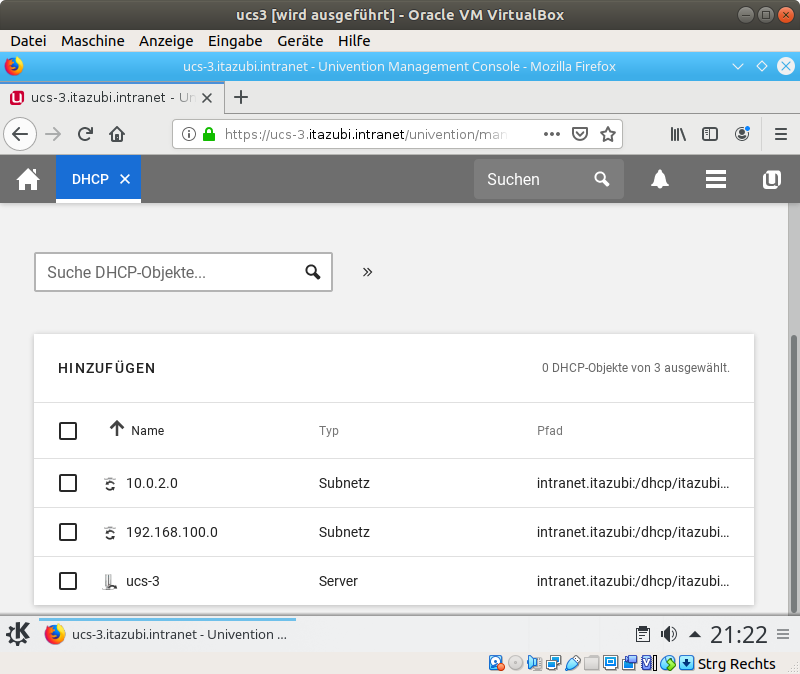
Task: Click the address bar URL
Action: click(x=365, y=134)
